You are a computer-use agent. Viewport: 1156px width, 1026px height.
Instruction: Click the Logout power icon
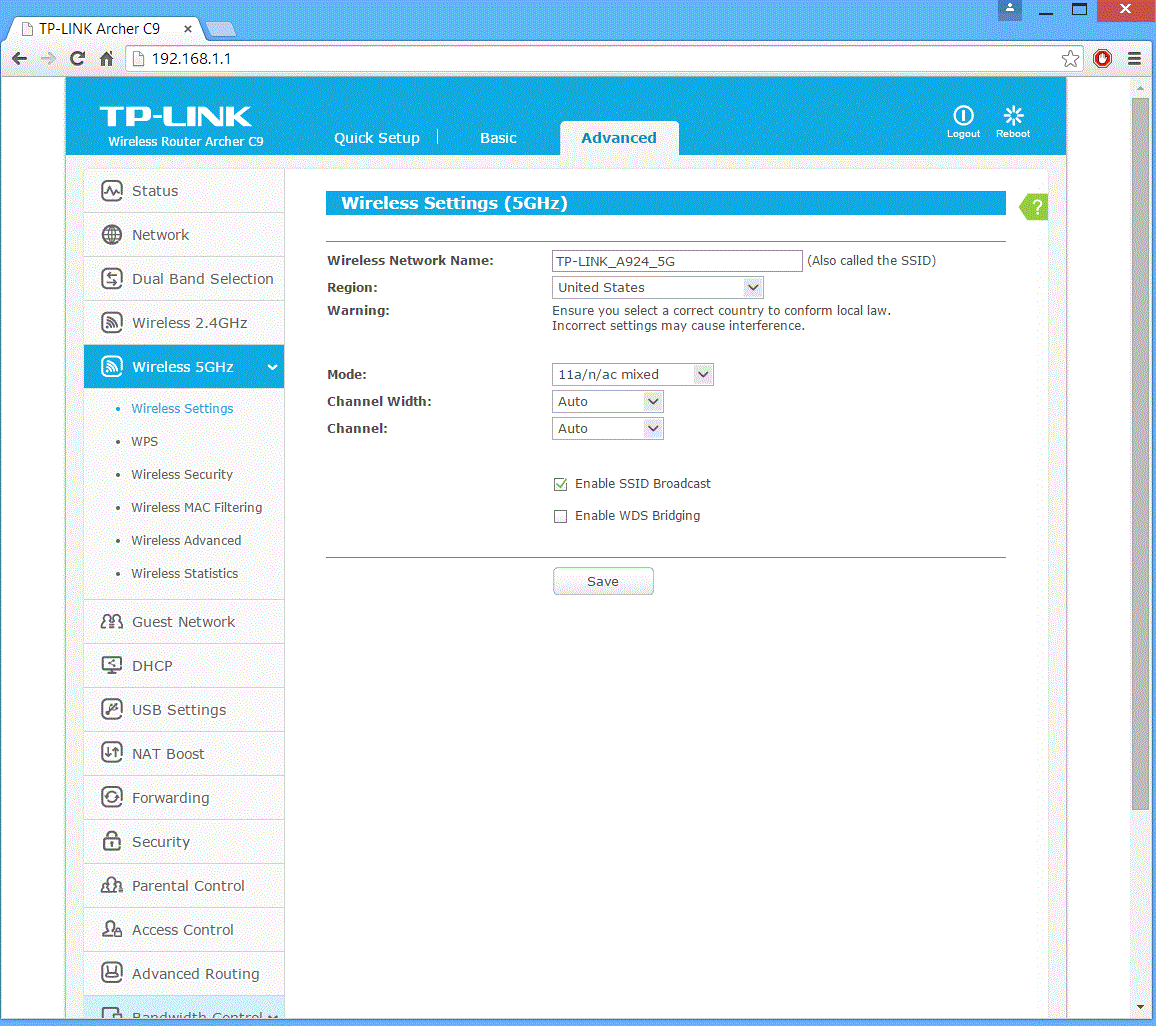963,116
